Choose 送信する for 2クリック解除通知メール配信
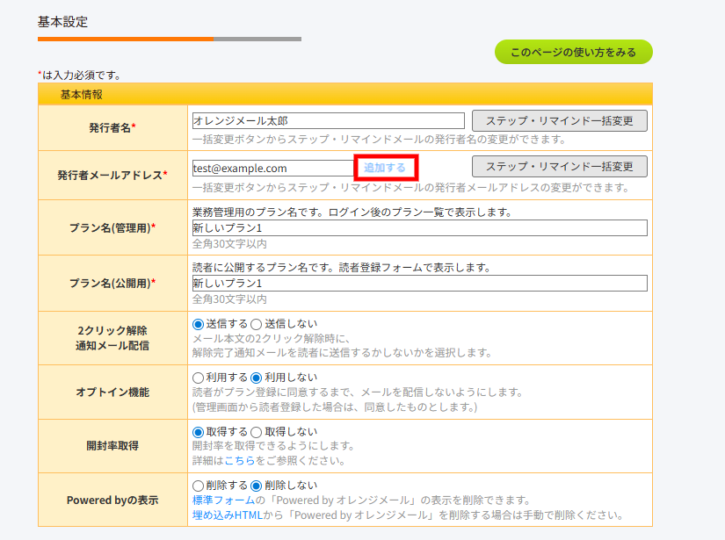 click(x=198, y=324)
